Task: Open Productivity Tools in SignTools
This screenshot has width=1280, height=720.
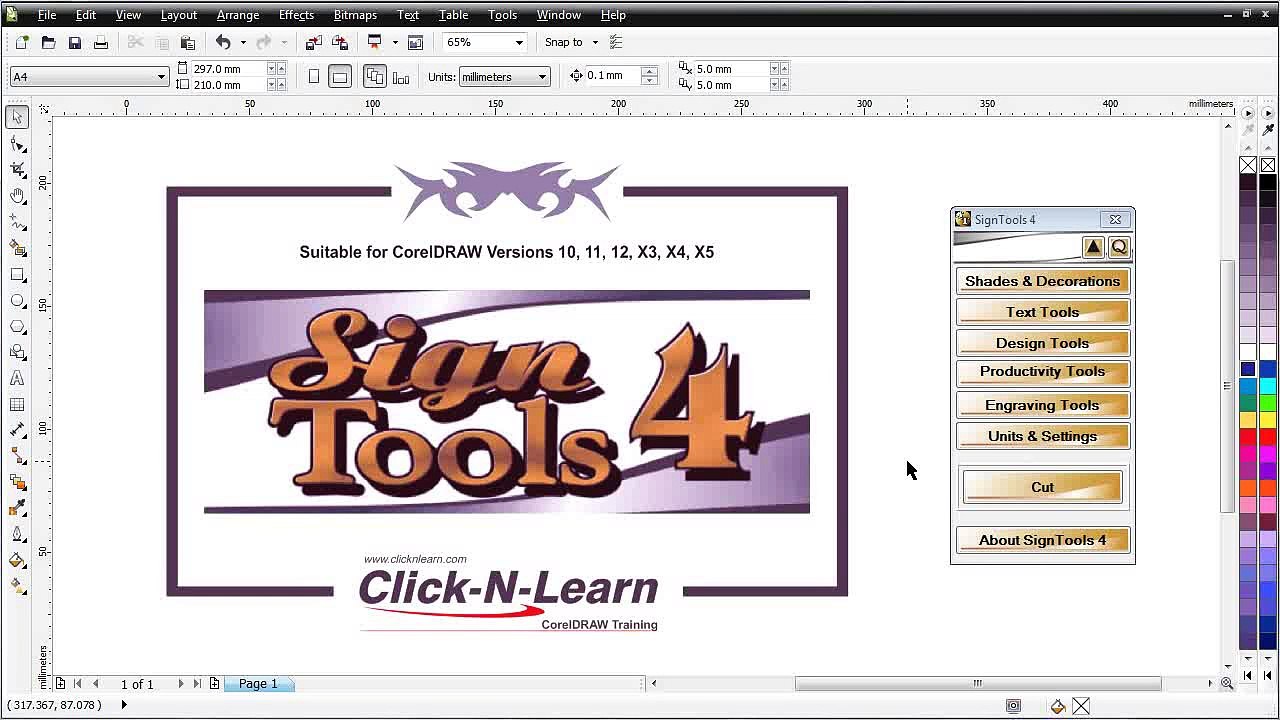Action: 1042,372
